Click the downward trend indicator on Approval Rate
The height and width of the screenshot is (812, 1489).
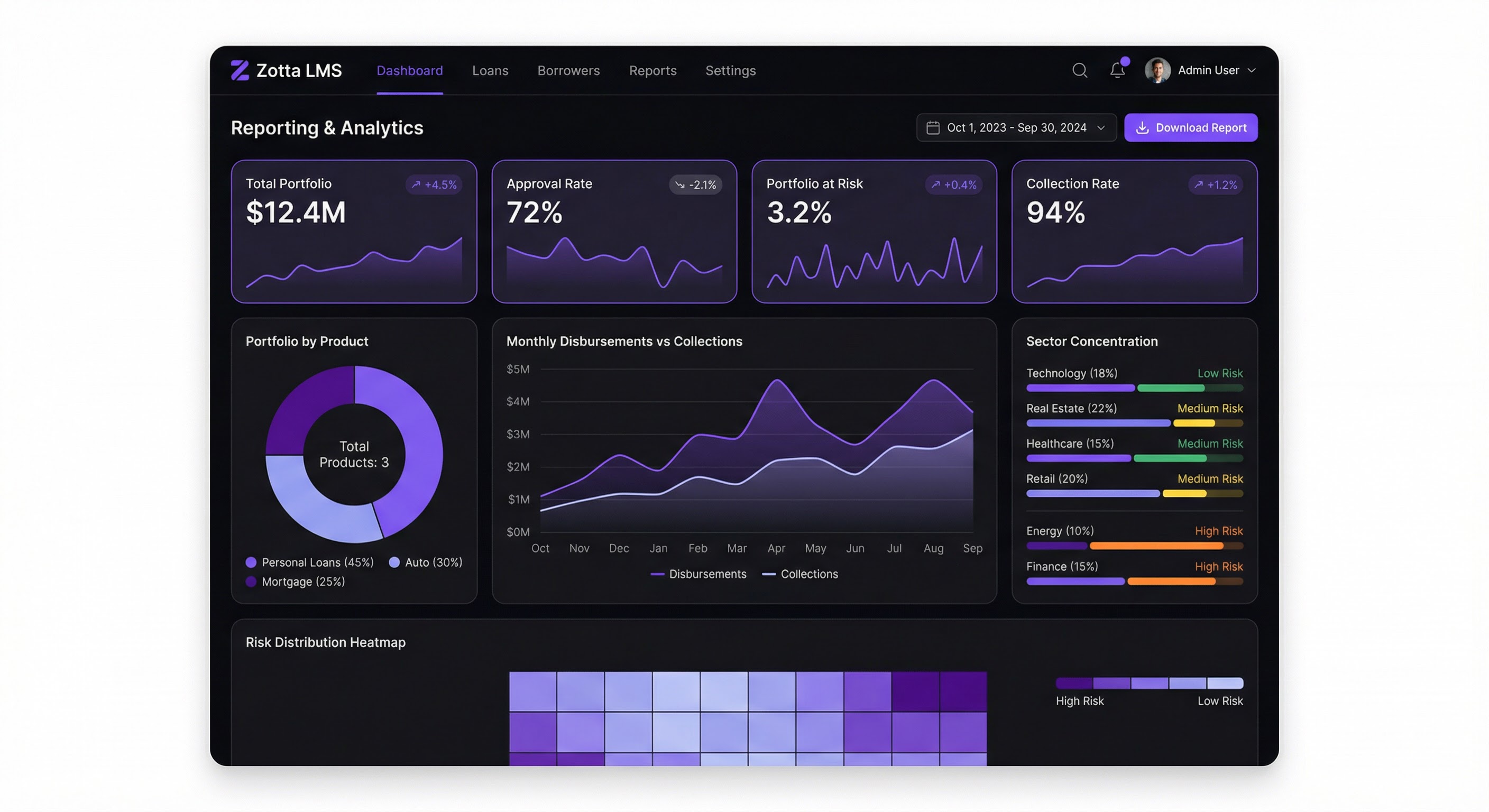(x=680, y=184)
